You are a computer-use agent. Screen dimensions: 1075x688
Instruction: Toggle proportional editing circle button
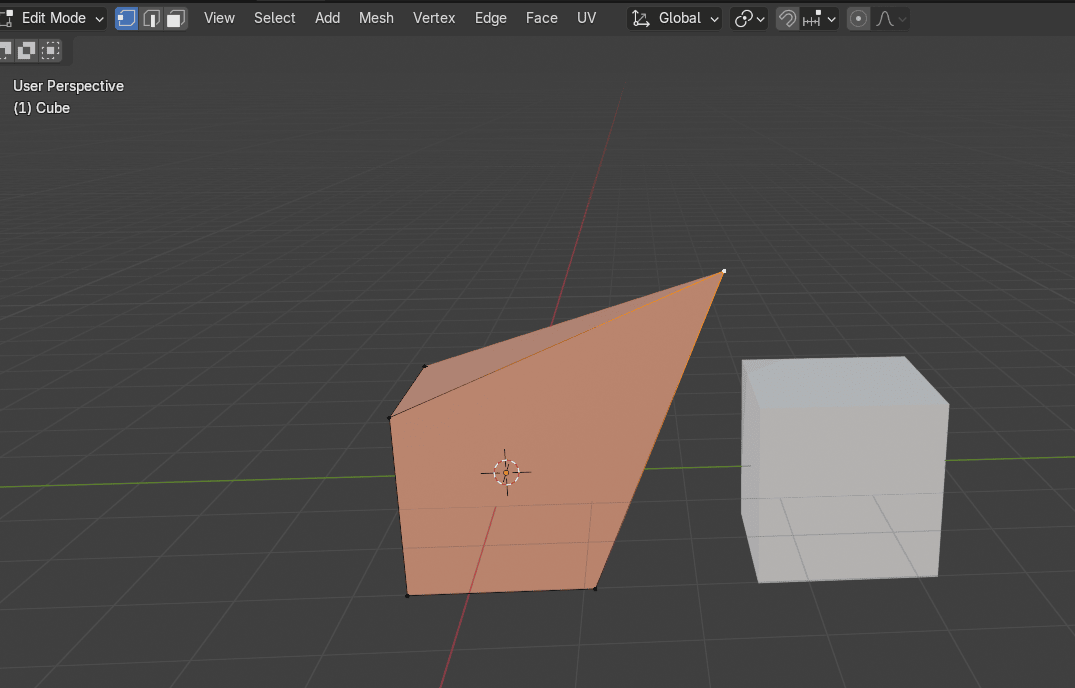[x=858, y=18]
